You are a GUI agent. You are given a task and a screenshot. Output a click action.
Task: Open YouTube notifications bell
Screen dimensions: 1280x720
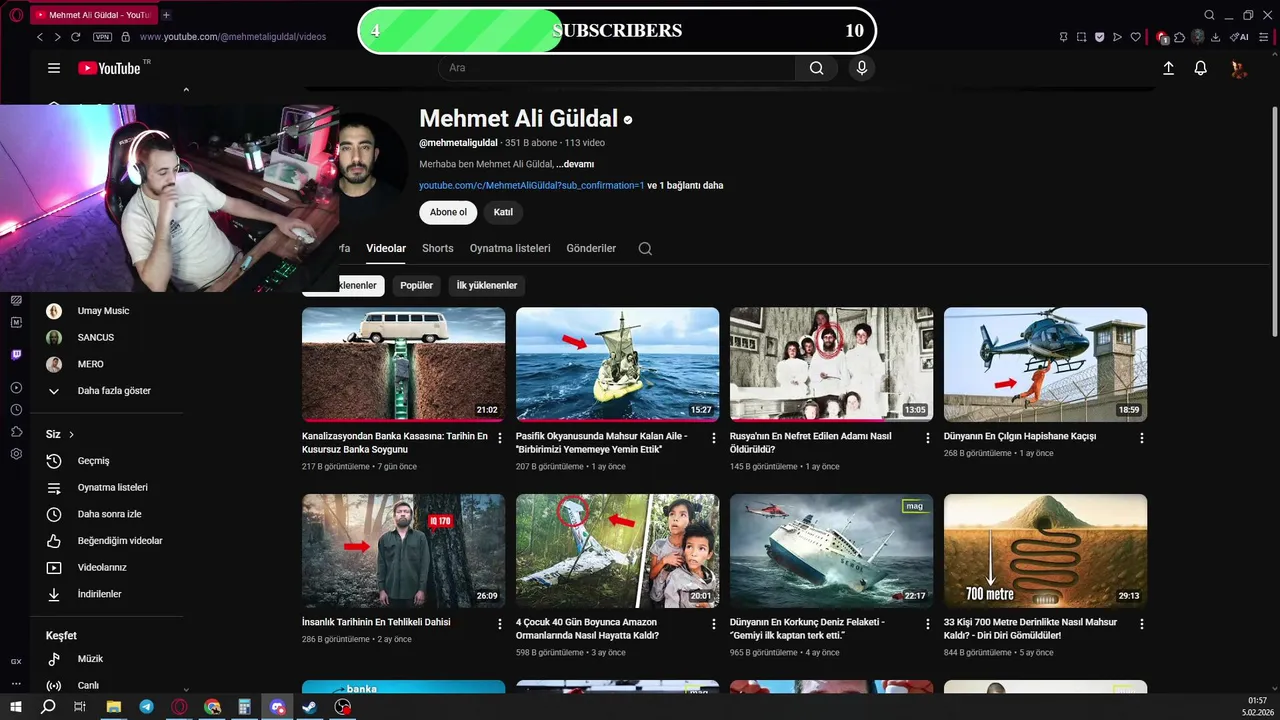1201,68
